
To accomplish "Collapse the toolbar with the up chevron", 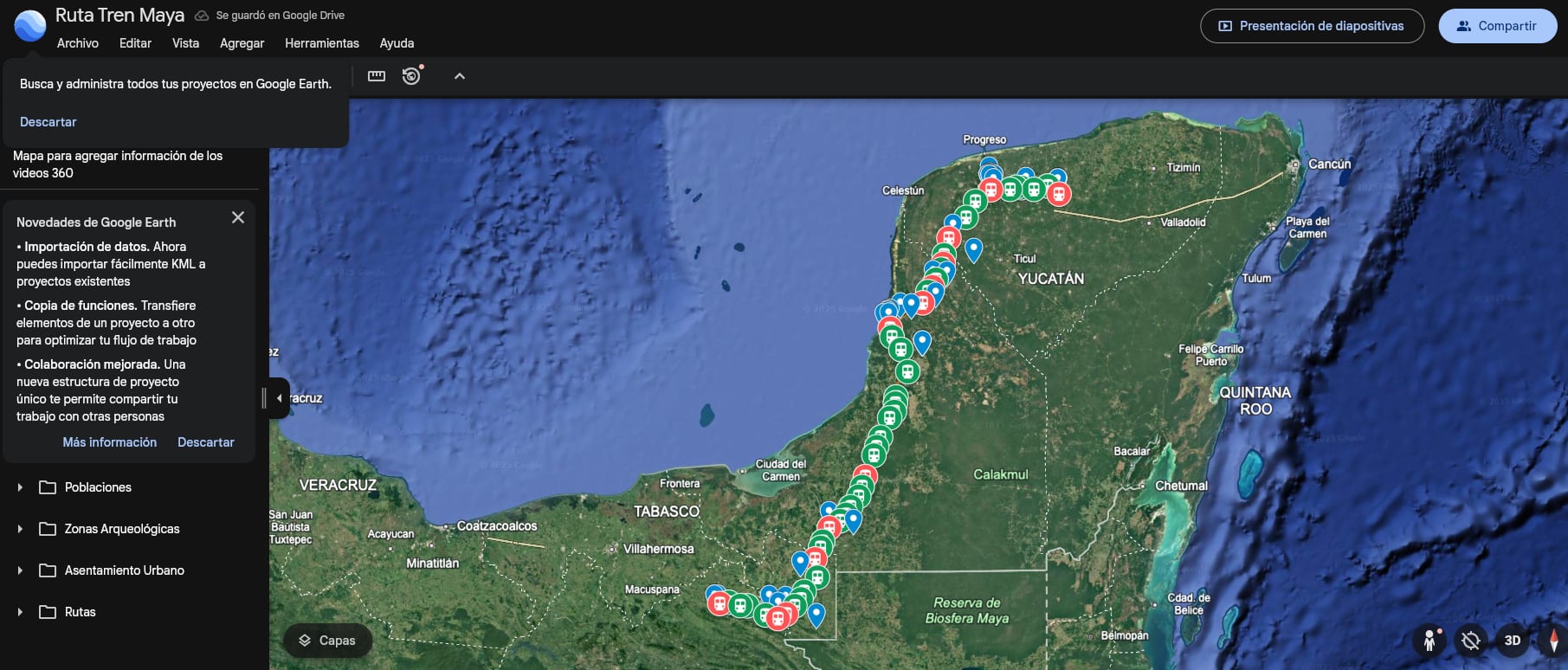I will (460, 76).
